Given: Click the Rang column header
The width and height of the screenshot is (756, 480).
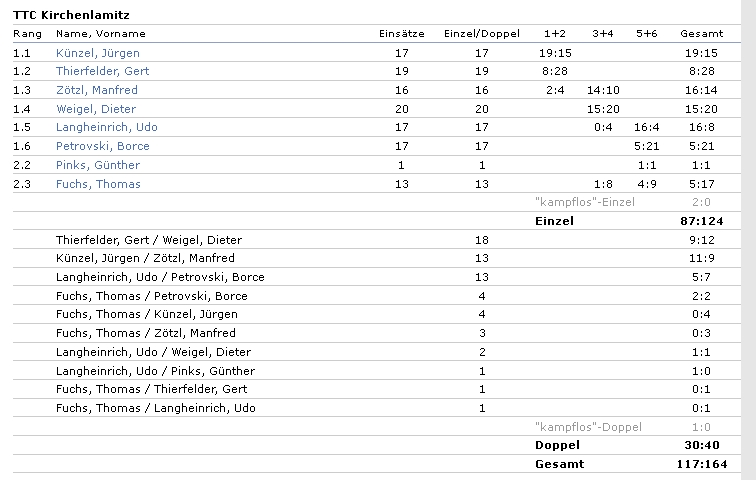Looking at the screenshot, I should point(27,34).
